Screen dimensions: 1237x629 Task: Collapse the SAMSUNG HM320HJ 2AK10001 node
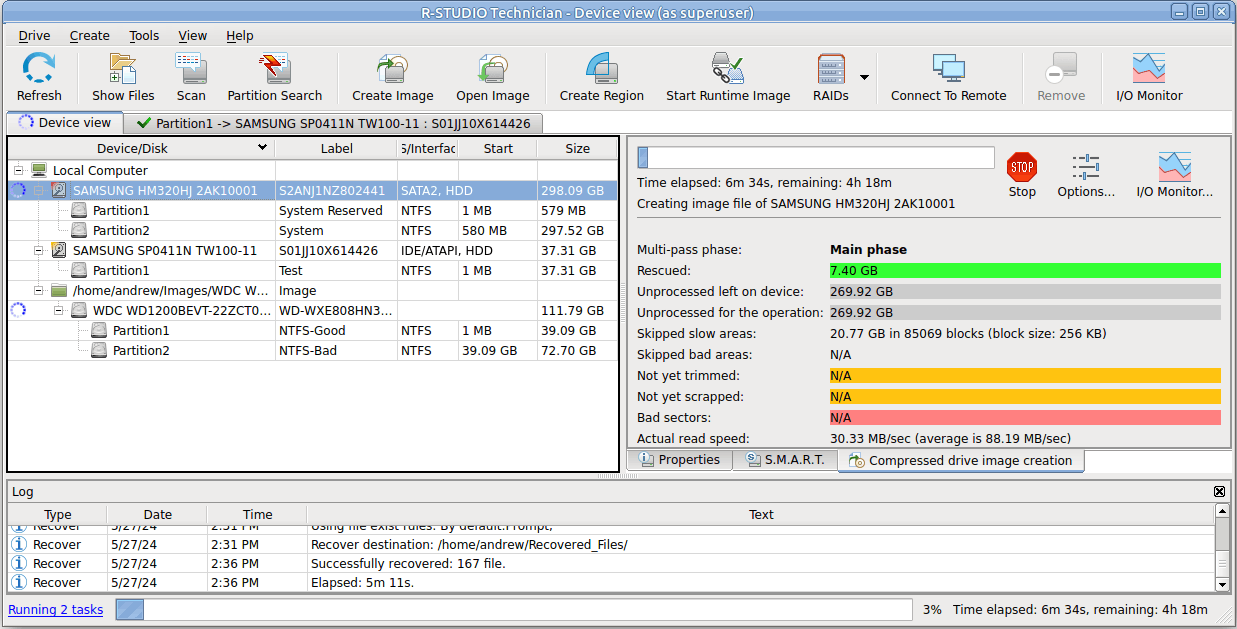tap(38, 190)
